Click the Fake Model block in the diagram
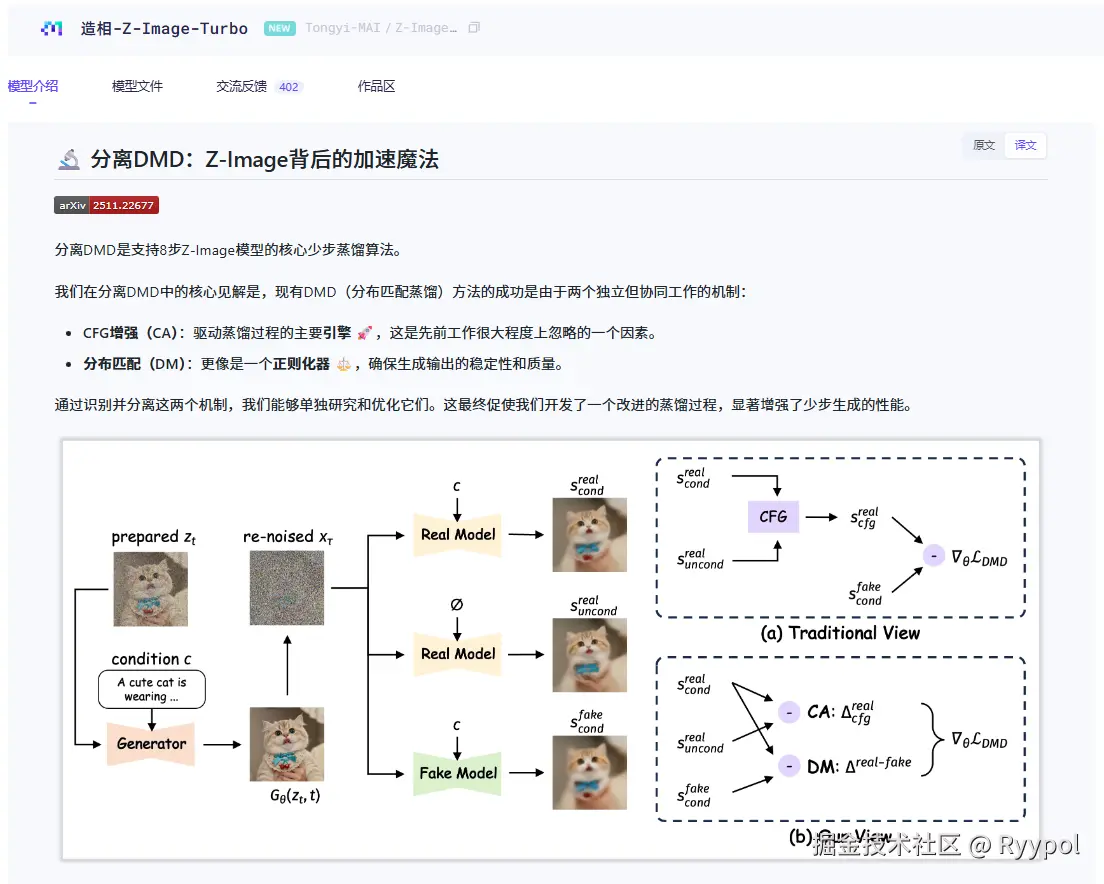The image size is (1104, 884). pos(457,773)
